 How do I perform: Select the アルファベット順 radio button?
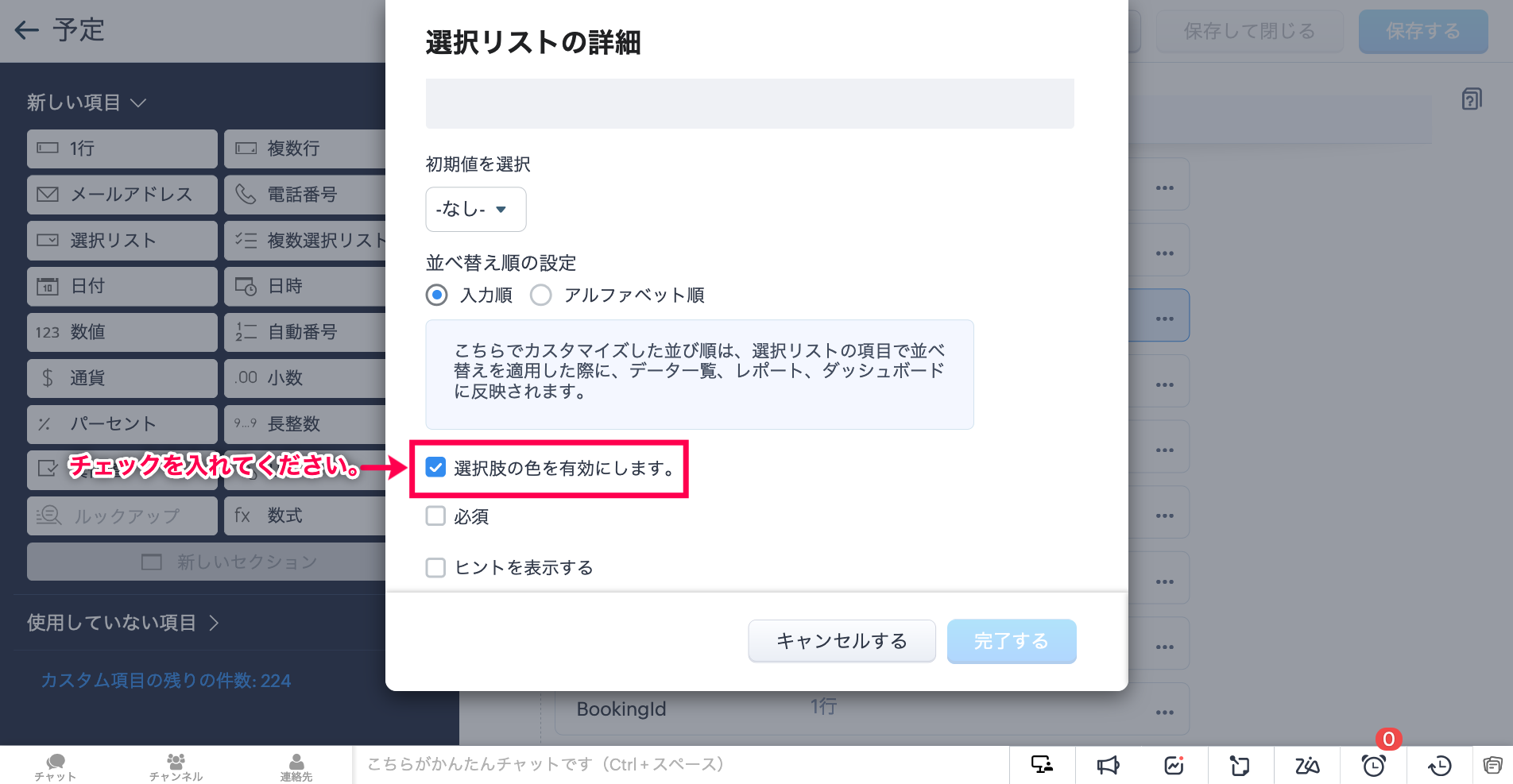click(x=541, y=295)
